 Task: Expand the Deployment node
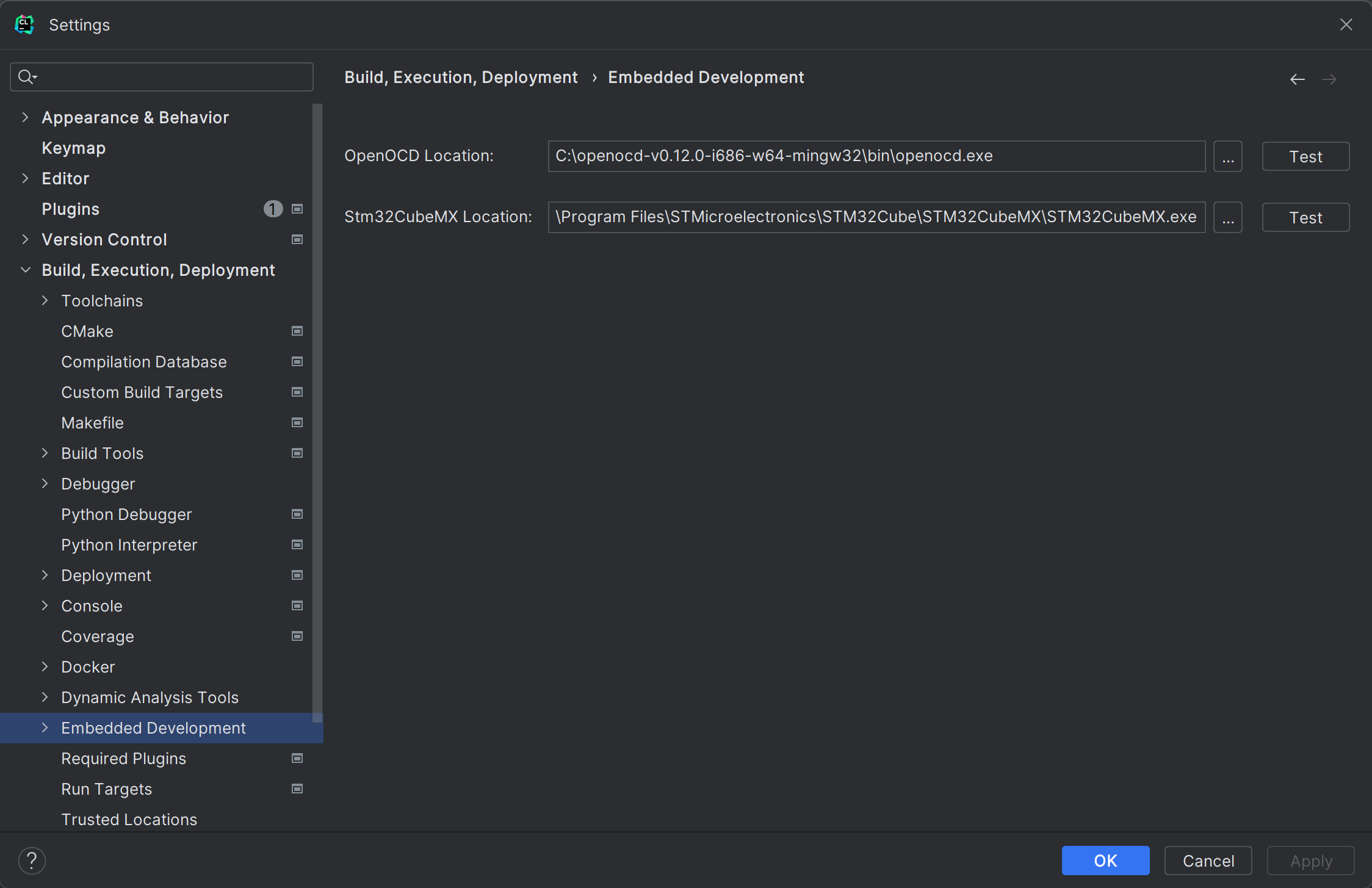[x=45, y=575]
